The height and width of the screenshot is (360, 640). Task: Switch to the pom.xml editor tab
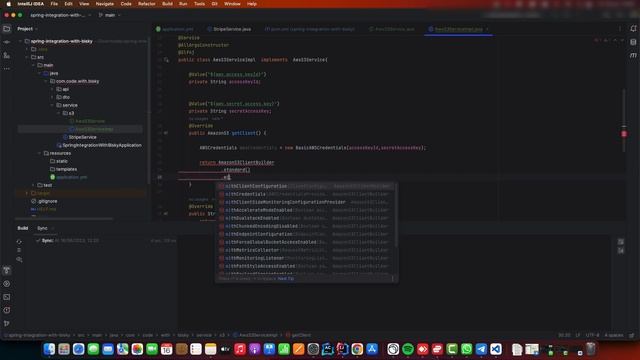(x=309, y=29)
